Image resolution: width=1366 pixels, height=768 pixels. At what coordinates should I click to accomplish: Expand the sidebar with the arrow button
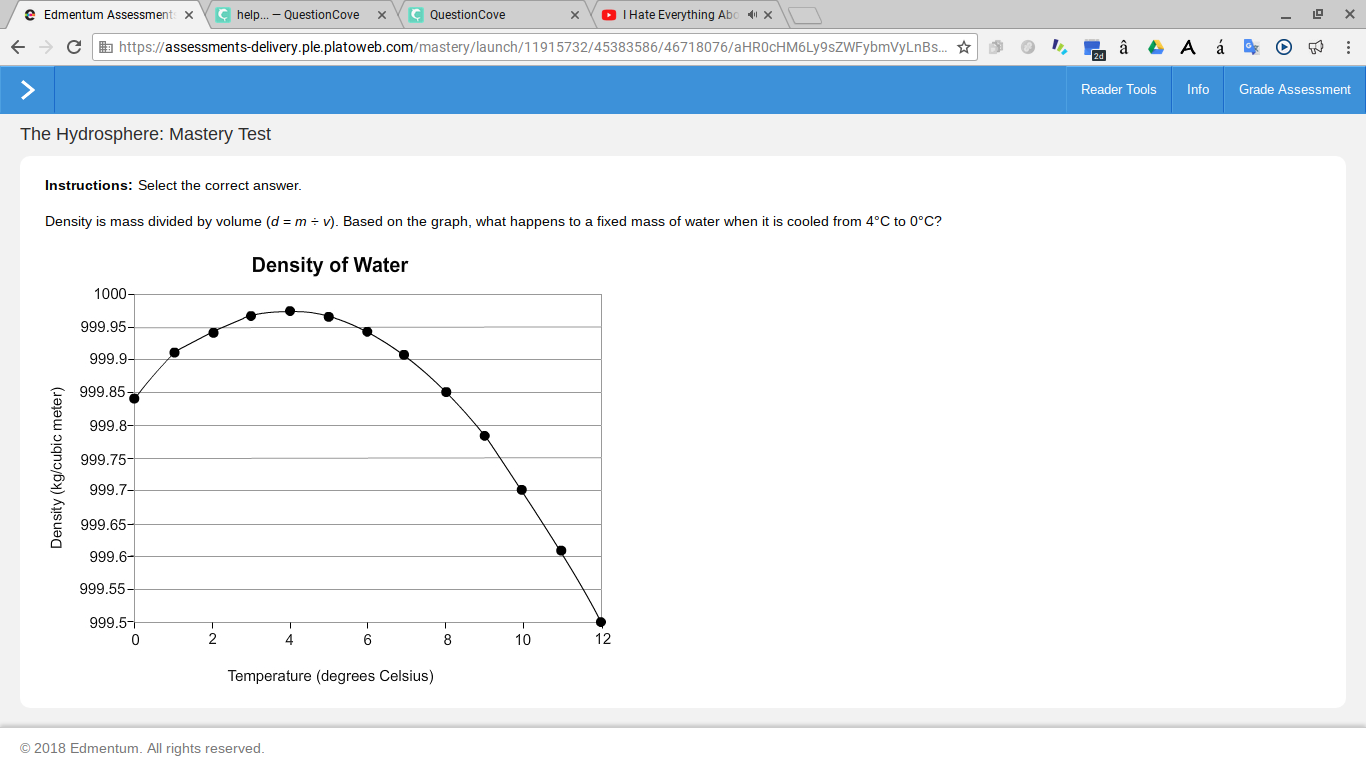(x=27, y=90)
